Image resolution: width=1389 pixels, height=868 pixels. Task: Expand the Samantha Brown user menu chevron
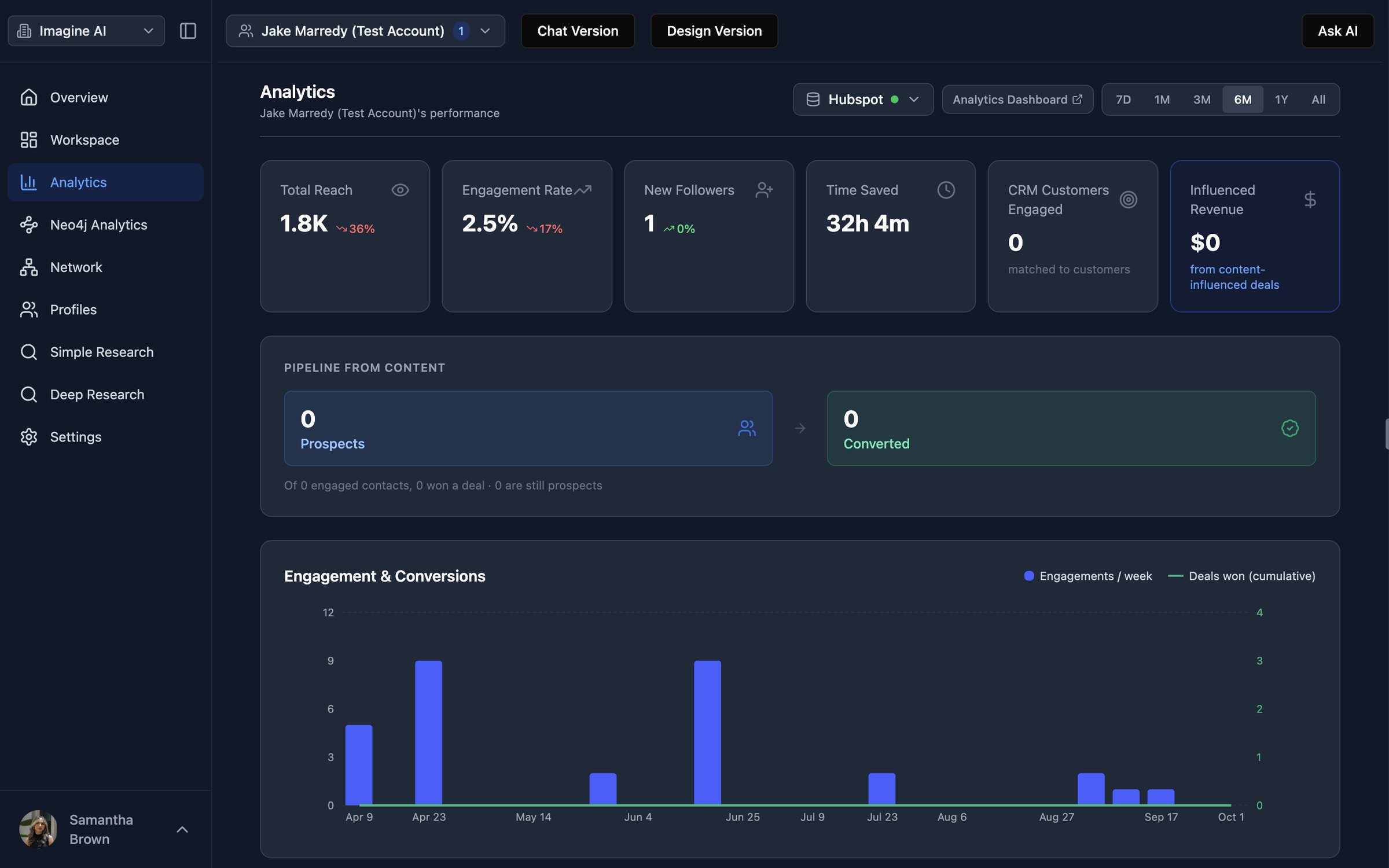(182, 829)
